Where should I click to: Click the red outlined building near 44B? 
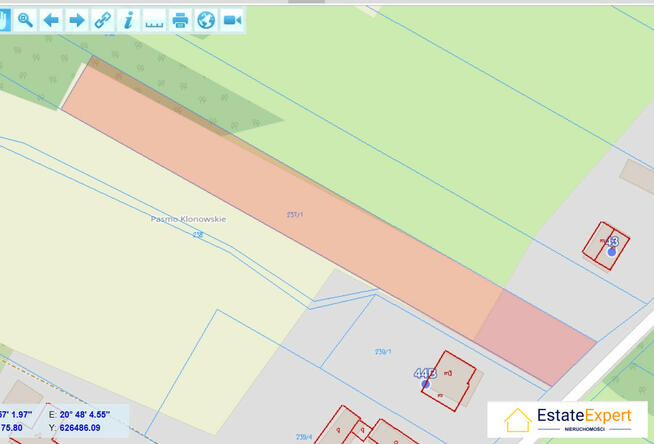point(450,380)
